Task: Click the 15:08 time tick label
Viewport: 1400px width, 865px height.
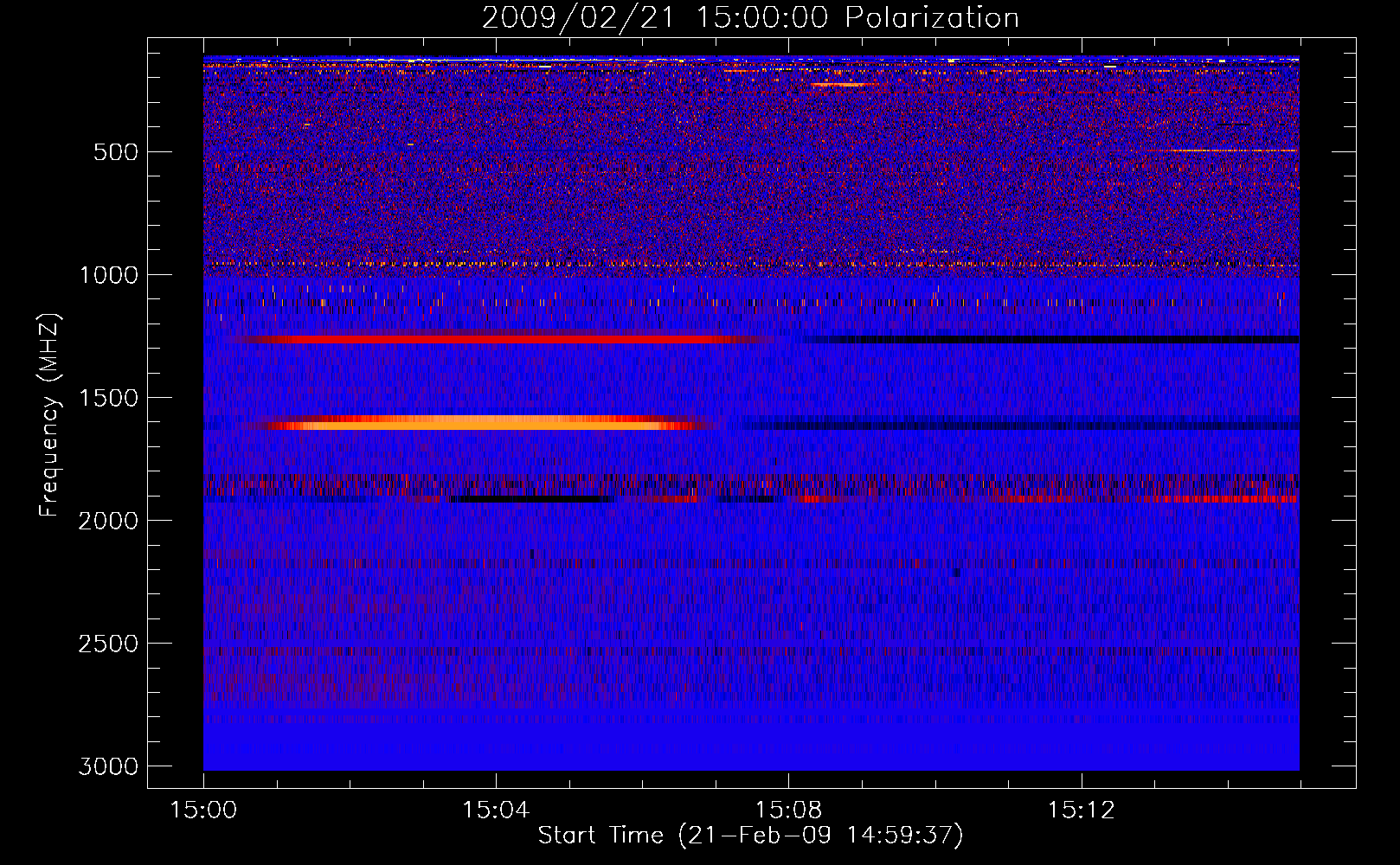Action: [x=788, y=811]
